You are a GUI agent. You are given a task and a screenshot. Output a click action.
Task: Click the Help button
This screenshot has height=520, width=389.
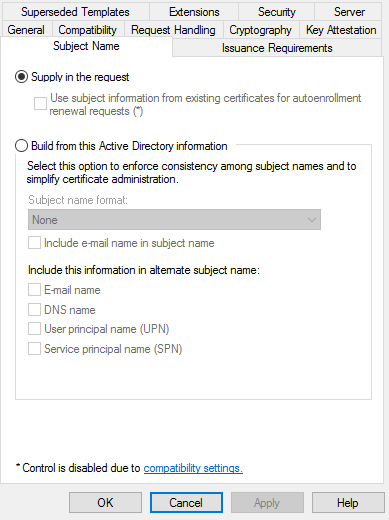point(348,503)
